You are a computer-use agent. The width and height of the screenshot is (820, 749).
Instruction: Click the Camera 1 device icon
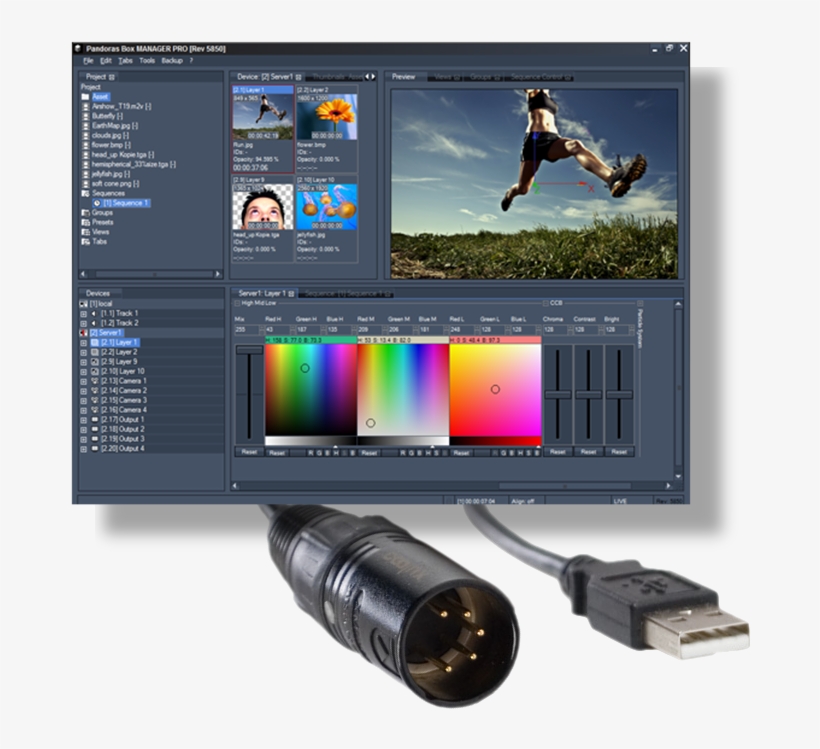click(x=95, y=381)
